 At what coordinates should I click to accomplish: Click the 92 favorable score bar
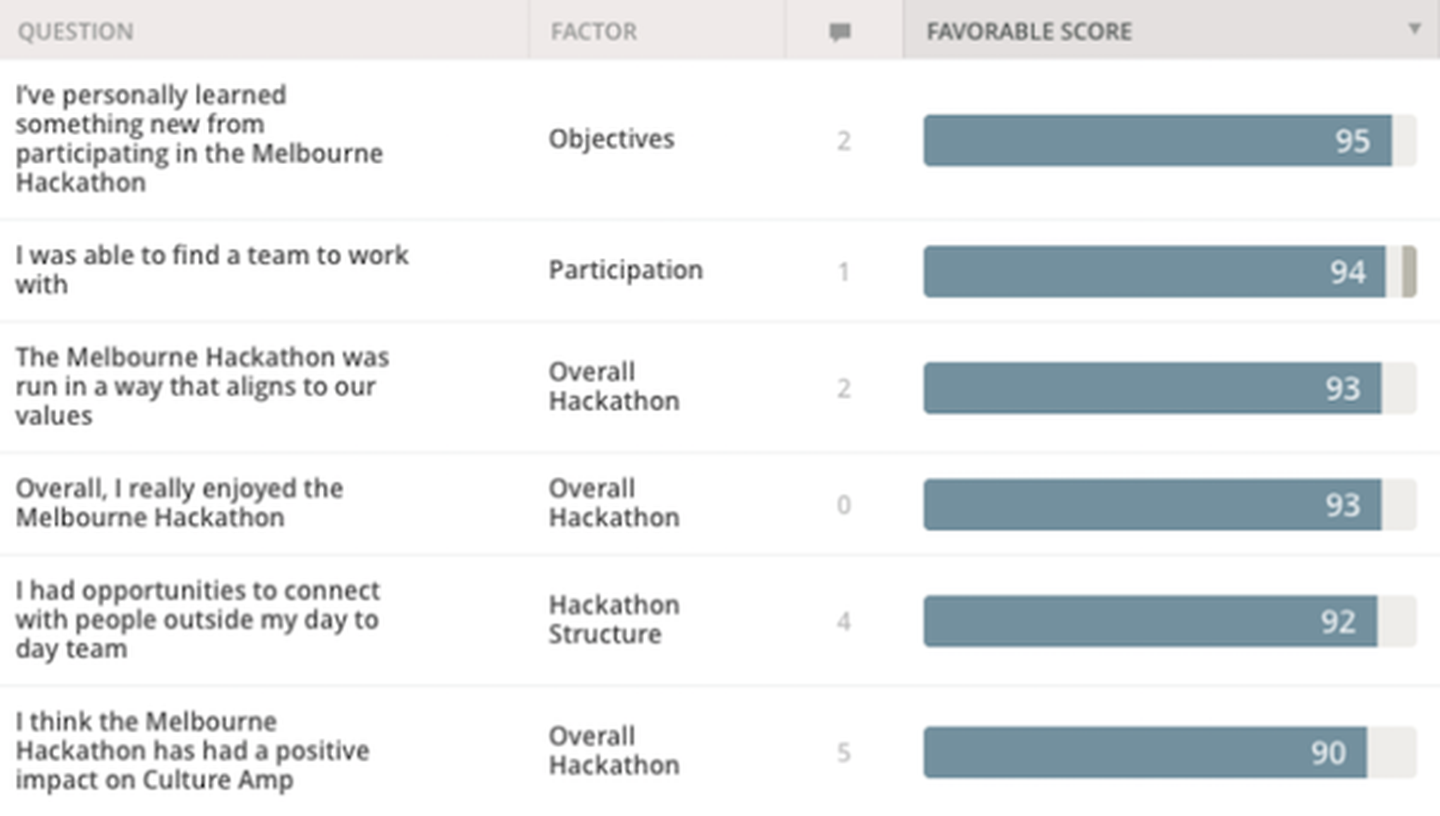tap(1170, 621)
